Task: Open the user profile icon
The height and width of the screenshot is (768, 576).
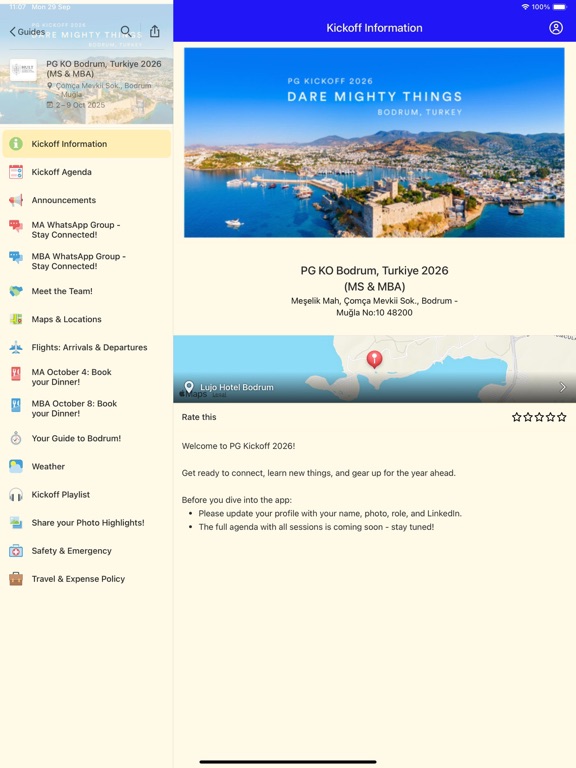Action: click(x=556, y=28)
